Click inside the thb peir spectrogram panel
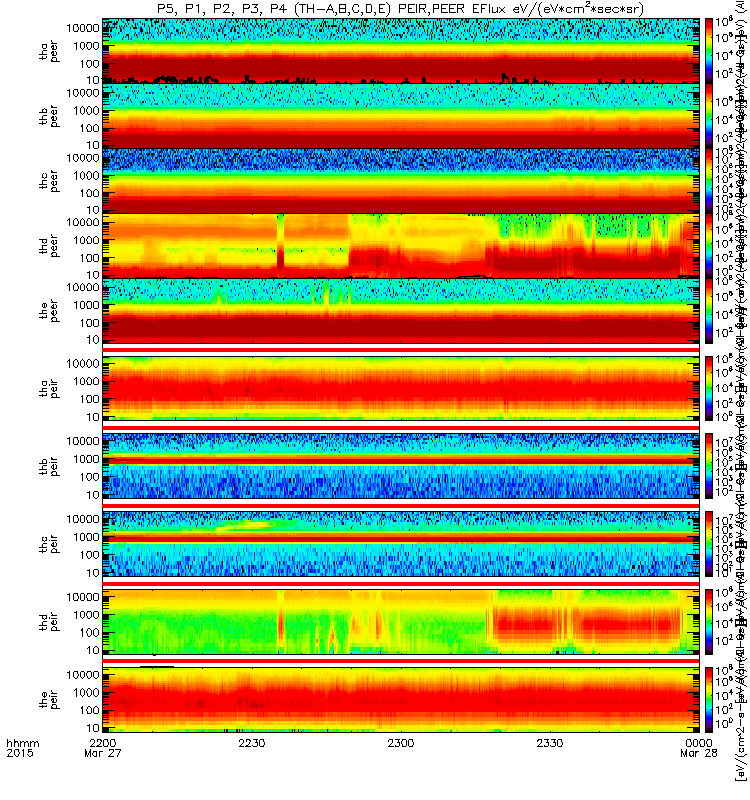This screenshot has width=750, height=800. coord(401,466)
